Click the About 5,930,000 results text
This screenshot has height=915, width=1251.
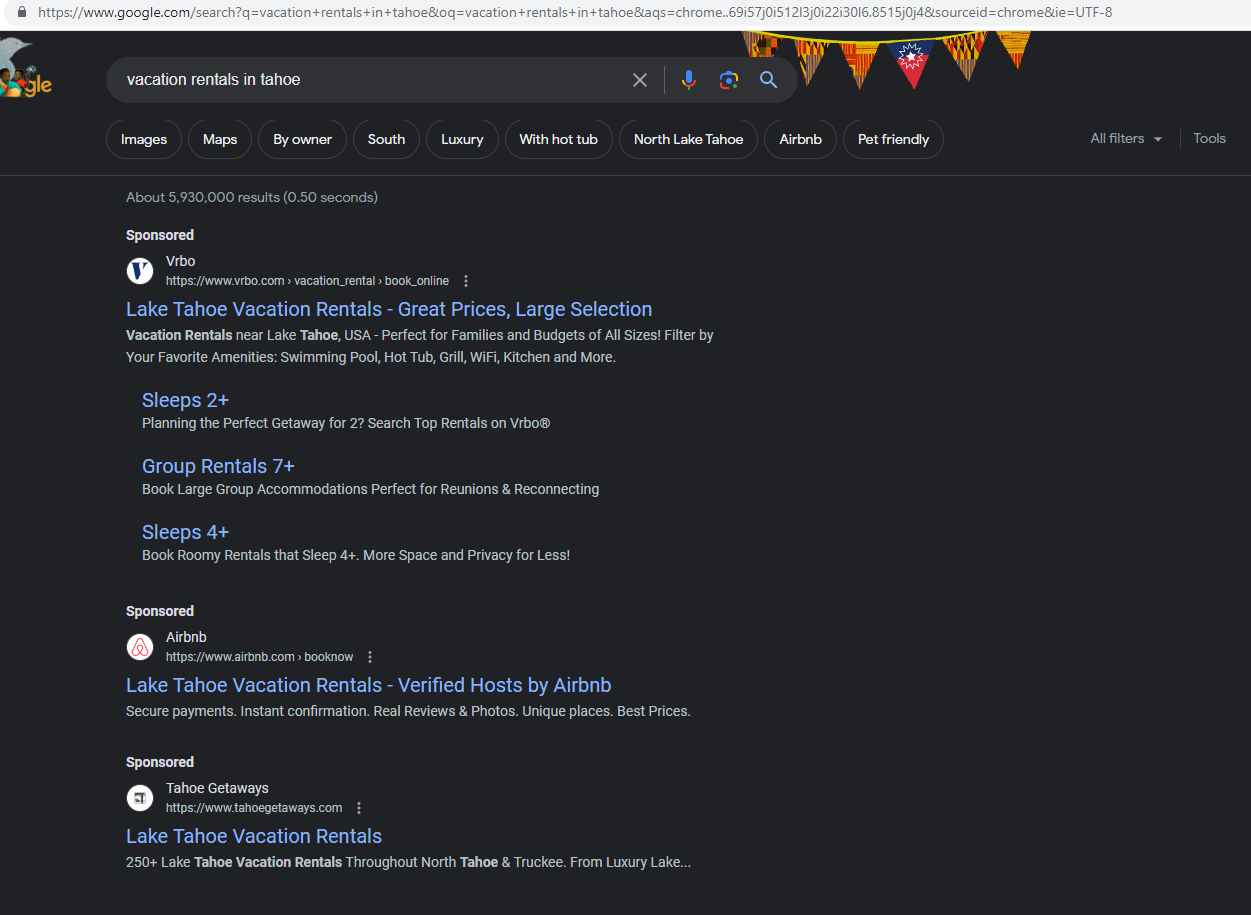click(252, 197)
